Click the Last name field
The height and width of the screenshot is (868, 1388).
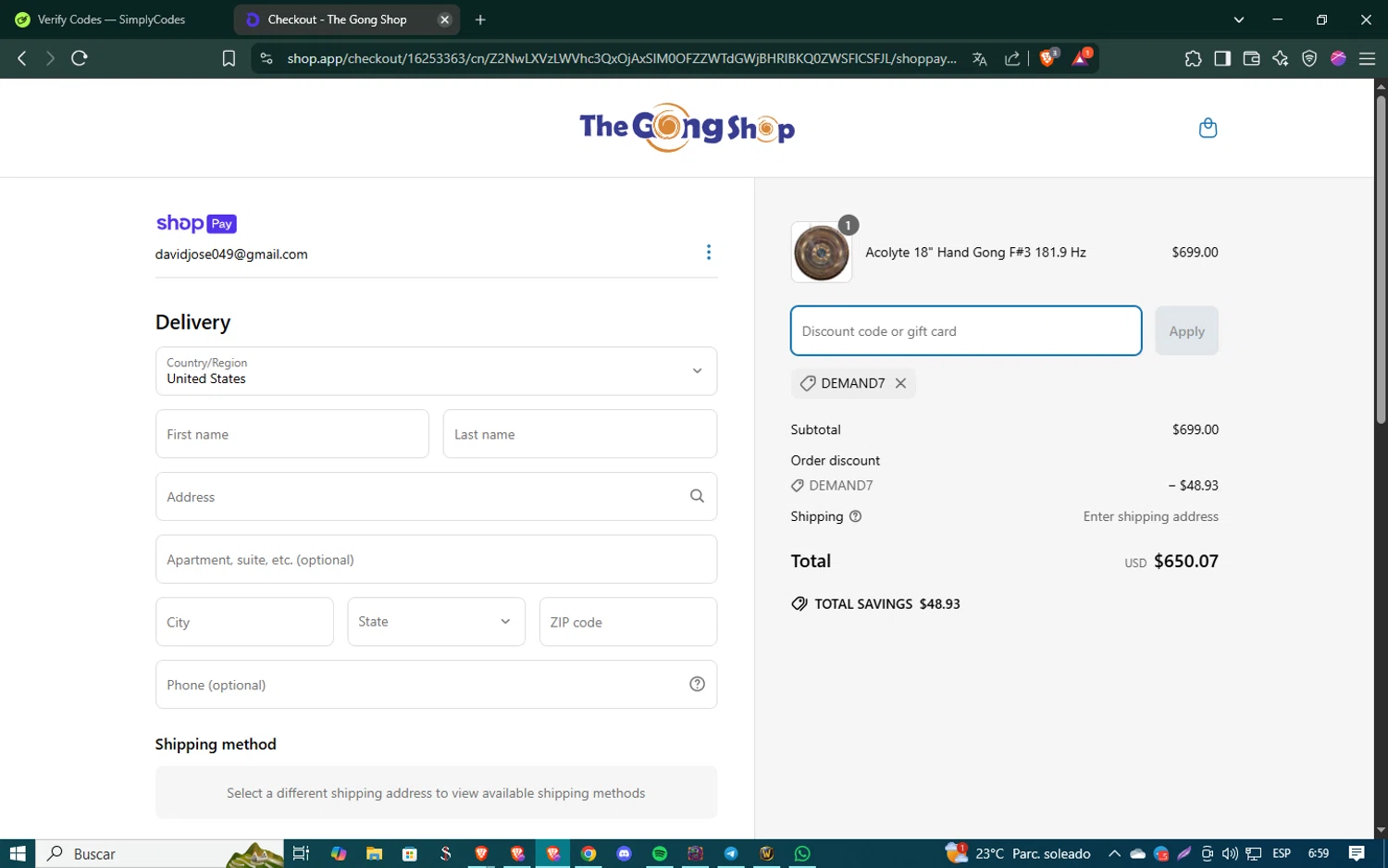click(x=580, y=434)
